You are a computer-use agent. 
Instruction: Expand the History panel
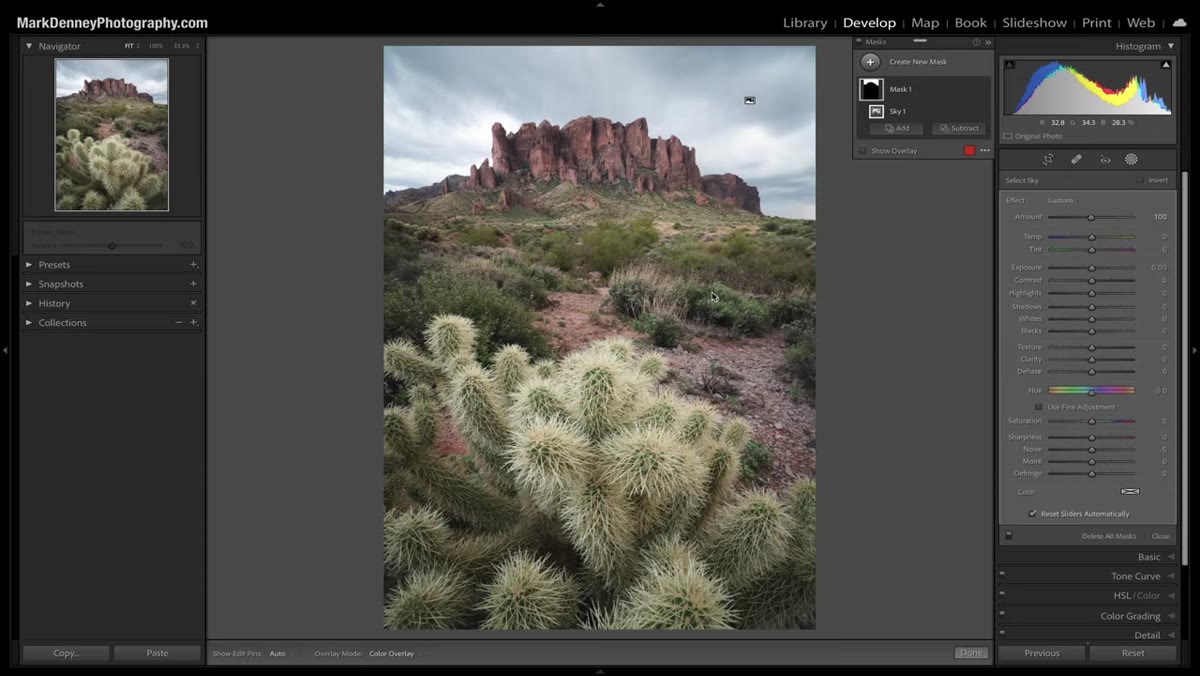(29, 303)
